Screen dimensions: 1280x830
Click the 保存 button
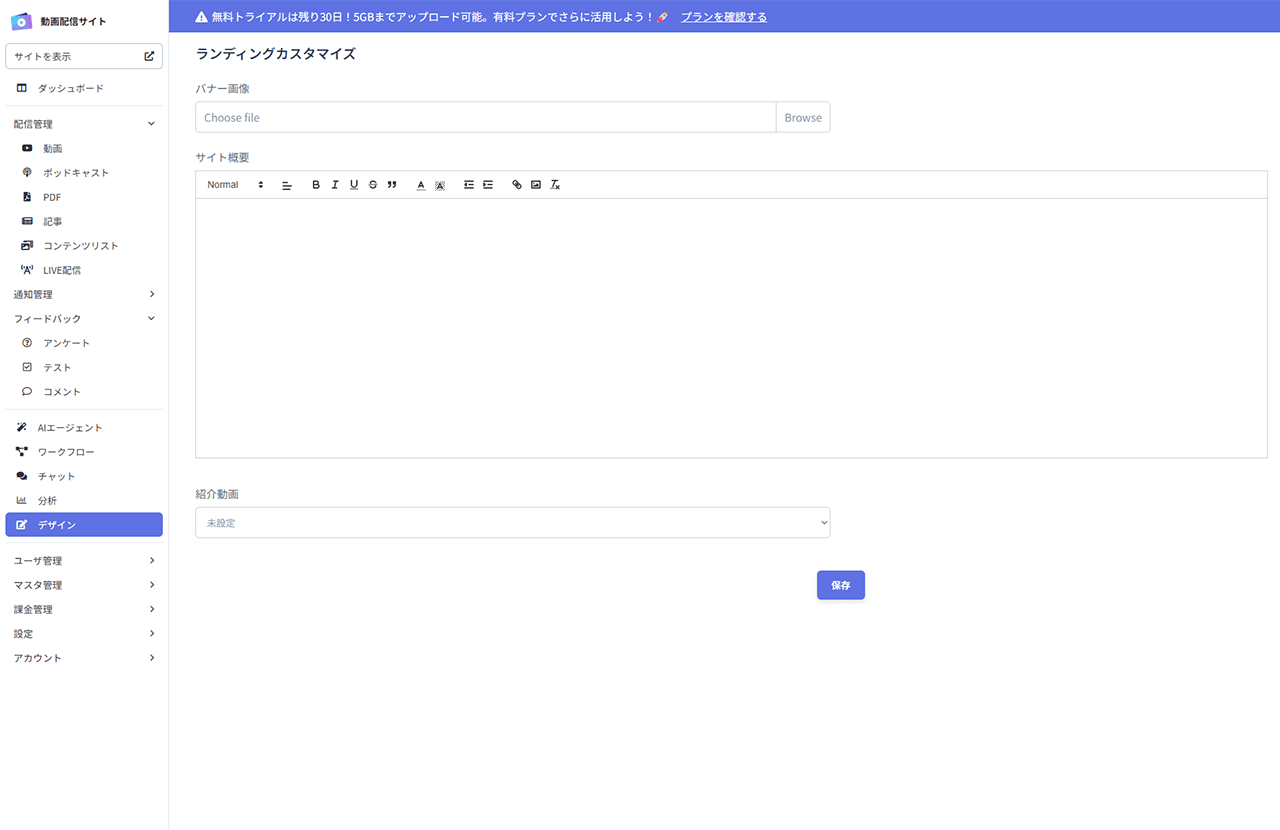[x=840, y=585]
